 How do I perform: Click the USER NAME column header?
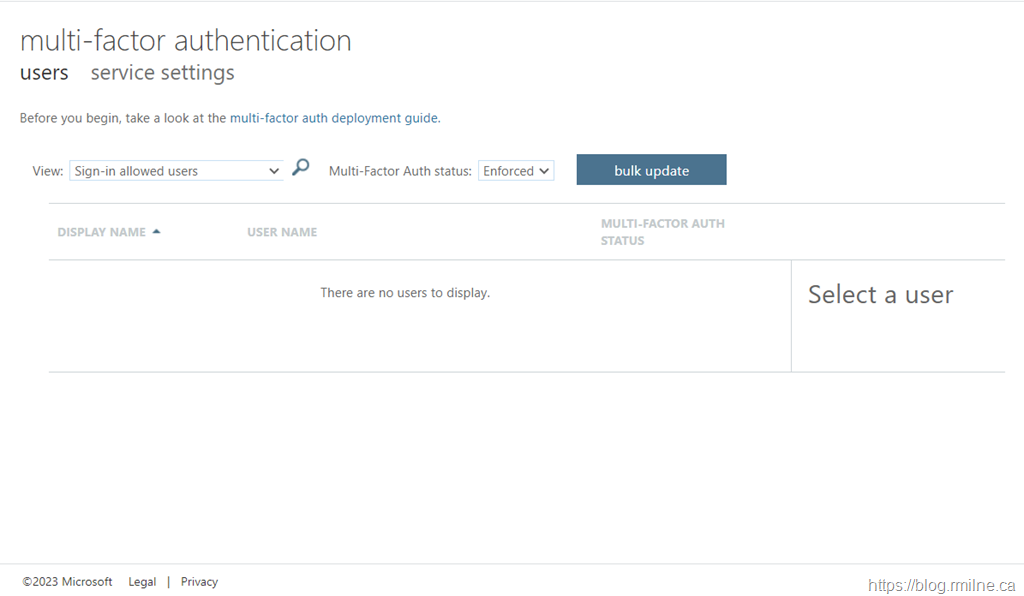(282, 232)
